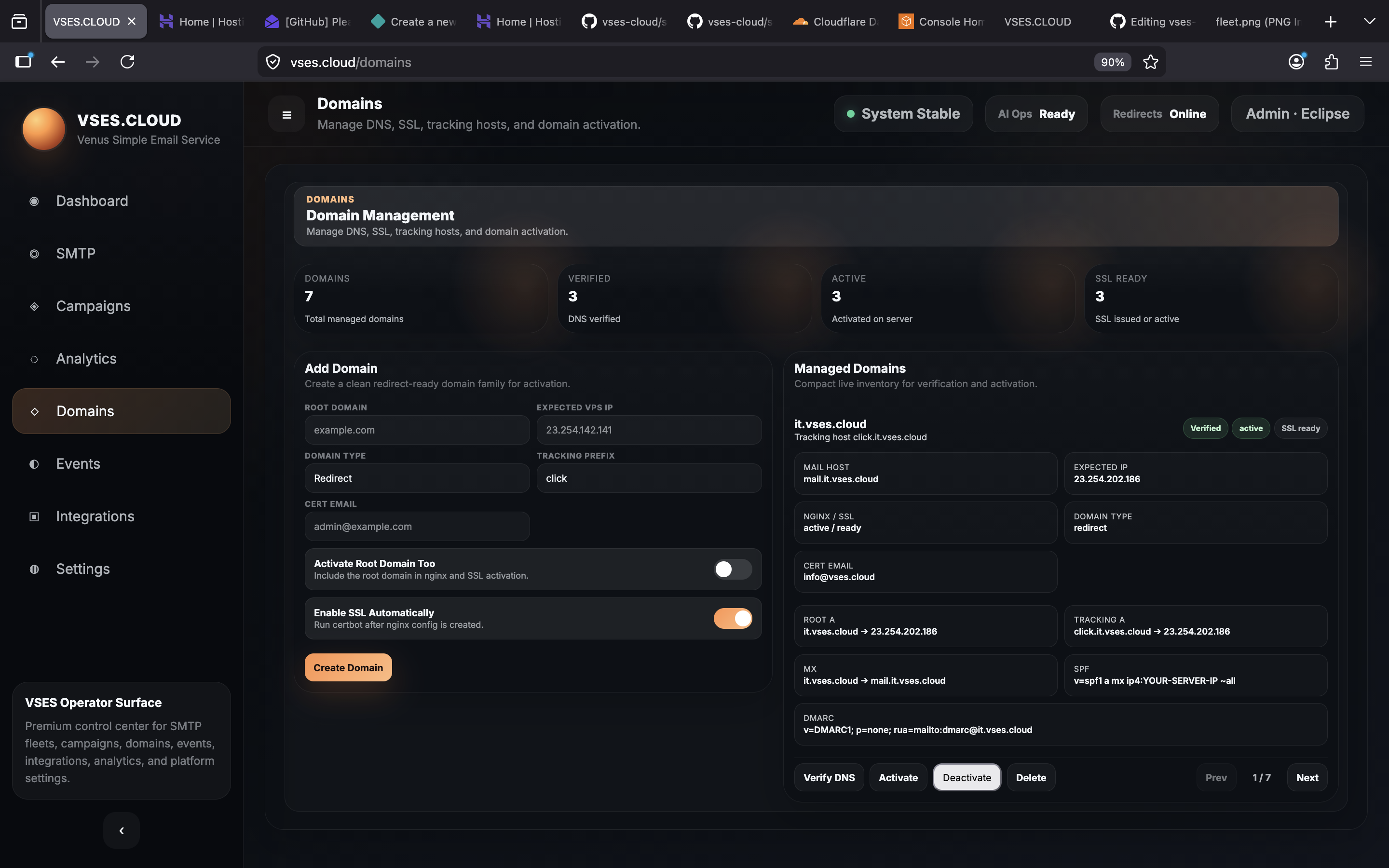The width and height of the screenshot is (1389, 868).
Task: Click the System Stable status pill
Action: (903, 114)
